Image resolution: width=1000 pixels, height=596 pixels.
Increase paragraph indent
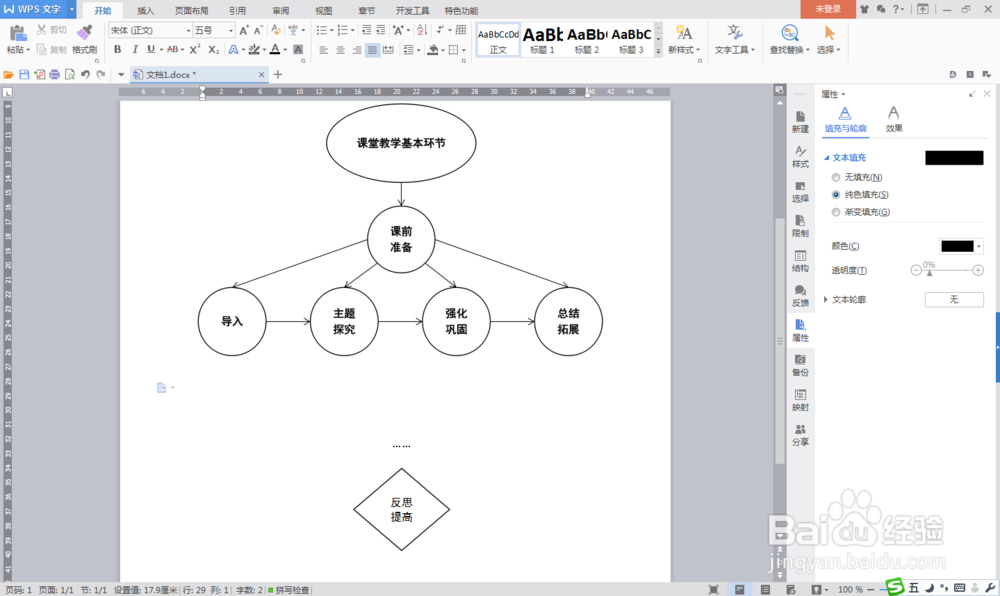click(x=381, y=31)
